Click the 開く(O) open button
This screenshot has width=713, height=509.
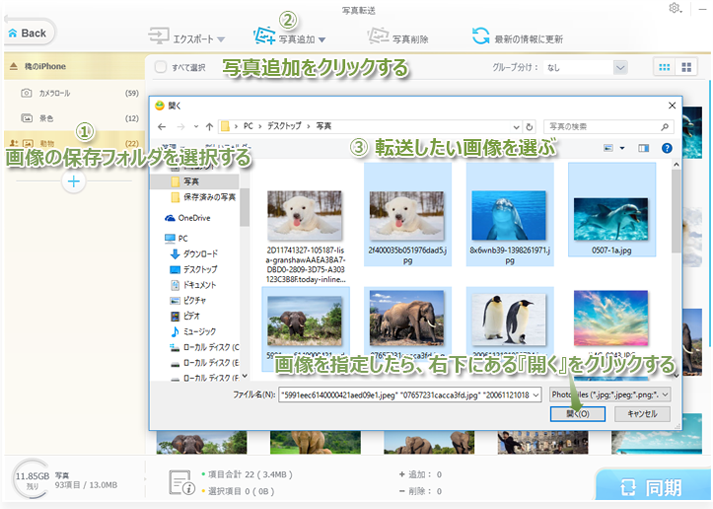pos(577,414)
